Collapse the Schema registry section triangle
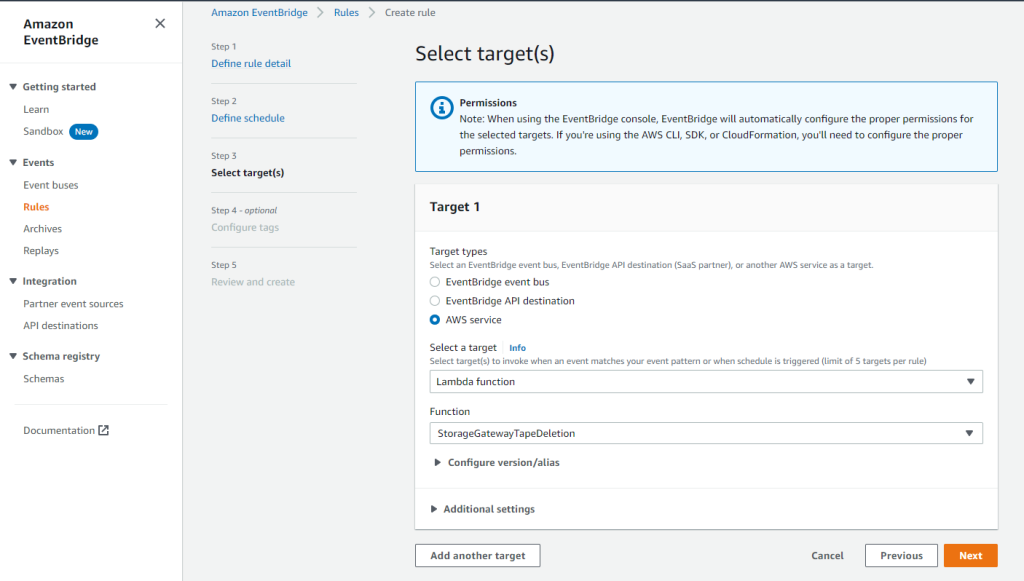Screen dimensions: 1024x581 [x=13, y=356]
